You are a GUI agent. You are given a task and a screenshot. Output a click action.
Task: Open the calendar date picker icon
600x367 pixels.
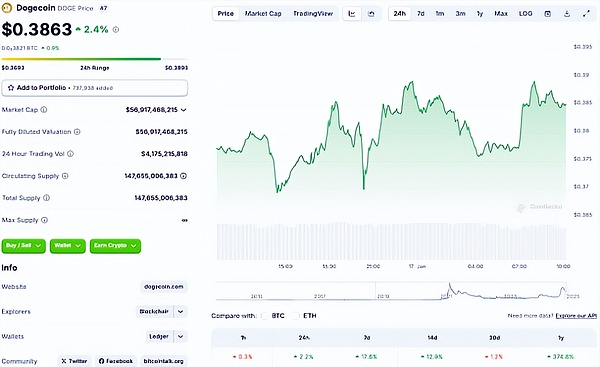[548, 14]
